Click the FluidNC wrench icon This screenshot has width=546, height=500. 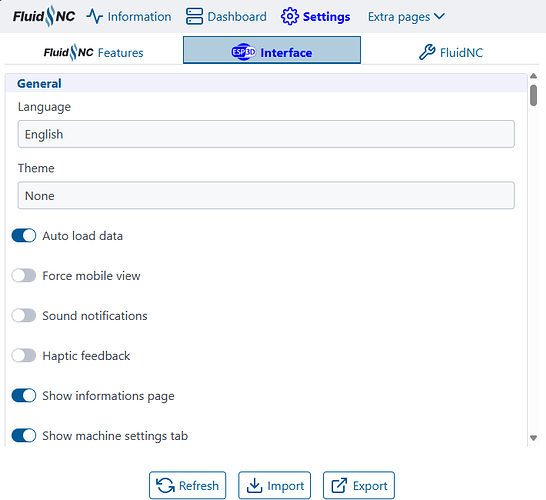tap(427, 52)
